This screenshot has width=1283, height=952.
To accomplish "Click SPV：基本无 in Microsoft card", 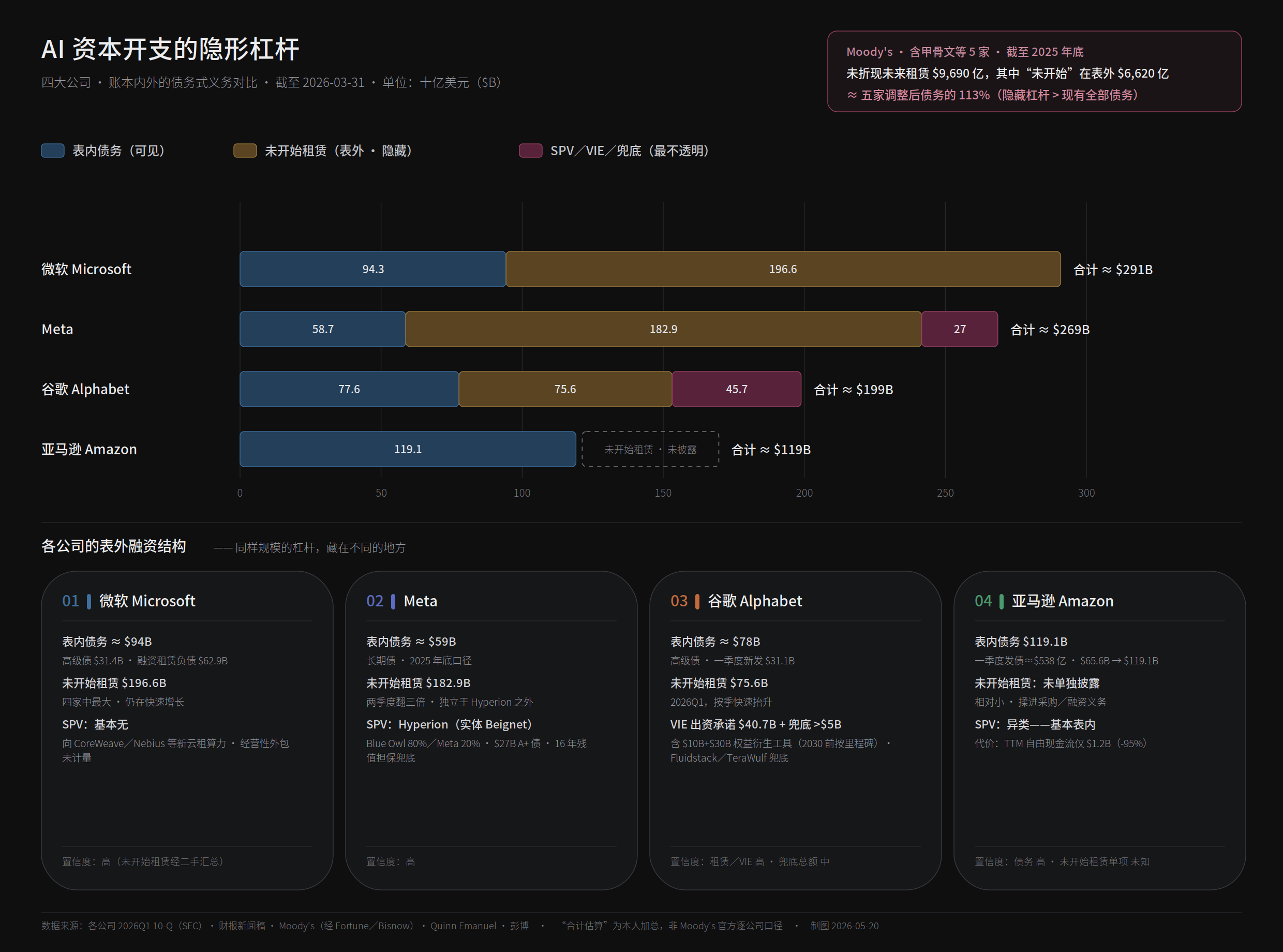I will click(95, 724).
